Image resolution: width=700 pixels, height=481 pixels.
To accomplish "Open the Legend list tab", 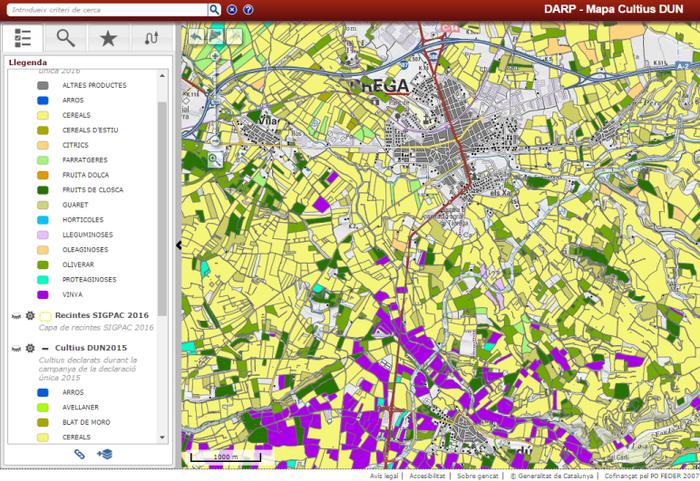I will pyautogui.click(x=24, y=38).
